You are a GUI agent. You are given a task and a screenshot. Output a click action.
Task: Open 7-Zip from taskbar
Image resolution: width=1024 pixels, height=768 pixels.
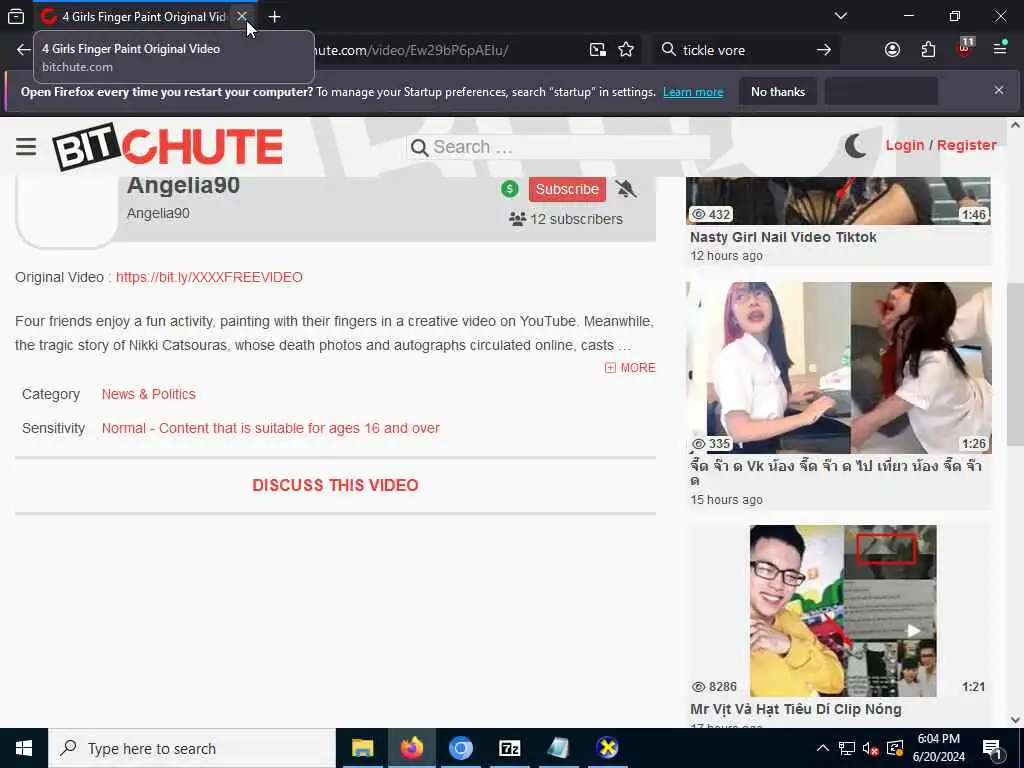tap(509, 748)
